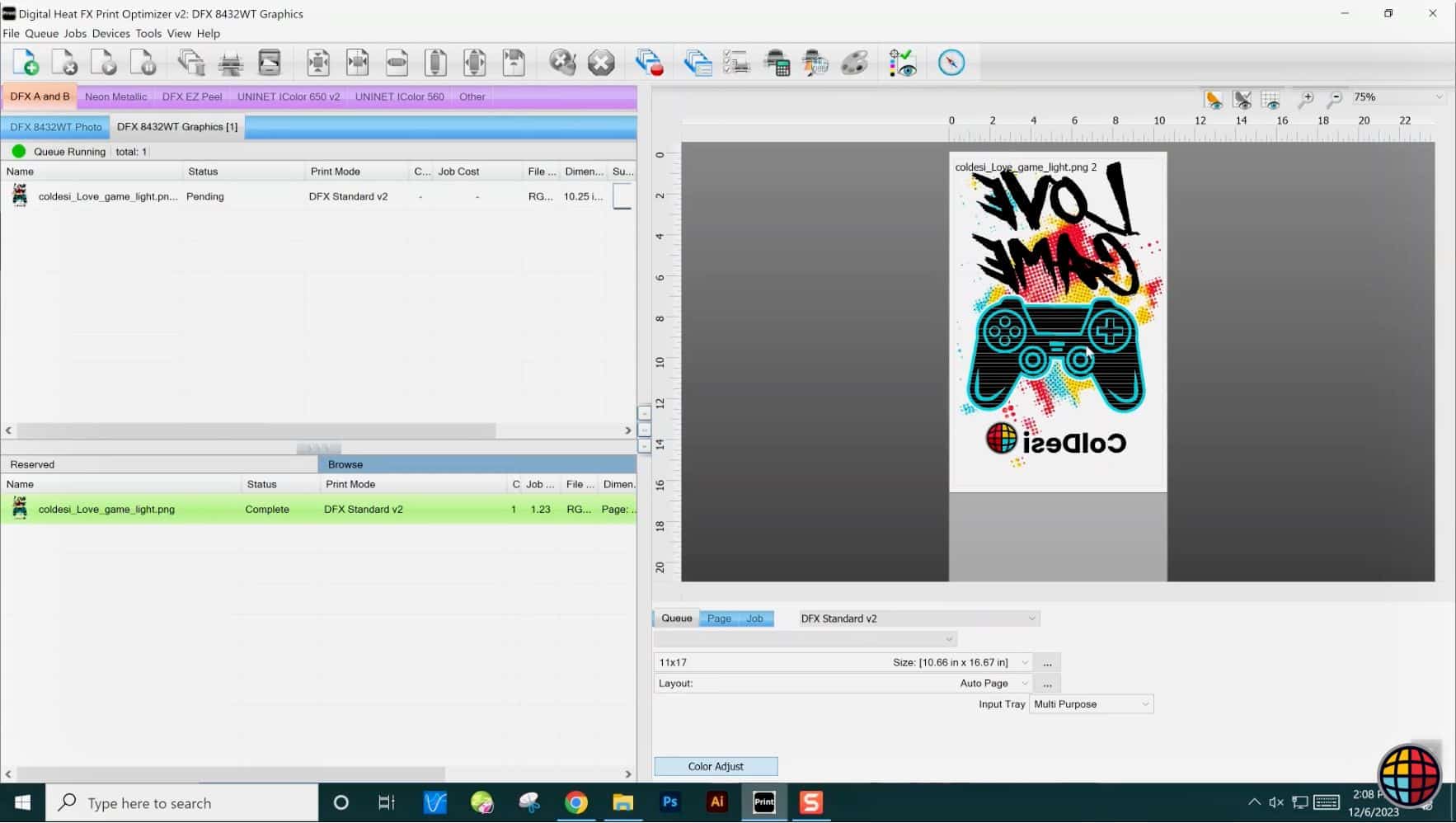Open the Input Tray Multi Purpose dropdown

click(1091, 704)
